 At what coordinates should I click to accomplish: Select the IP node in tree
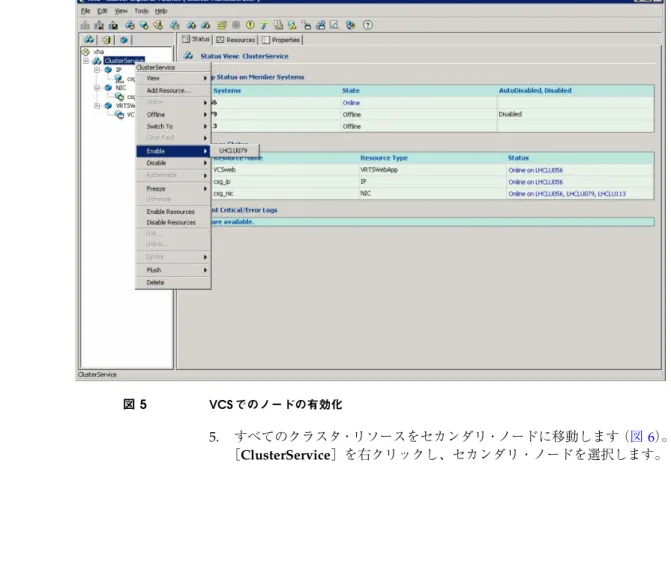119,70
